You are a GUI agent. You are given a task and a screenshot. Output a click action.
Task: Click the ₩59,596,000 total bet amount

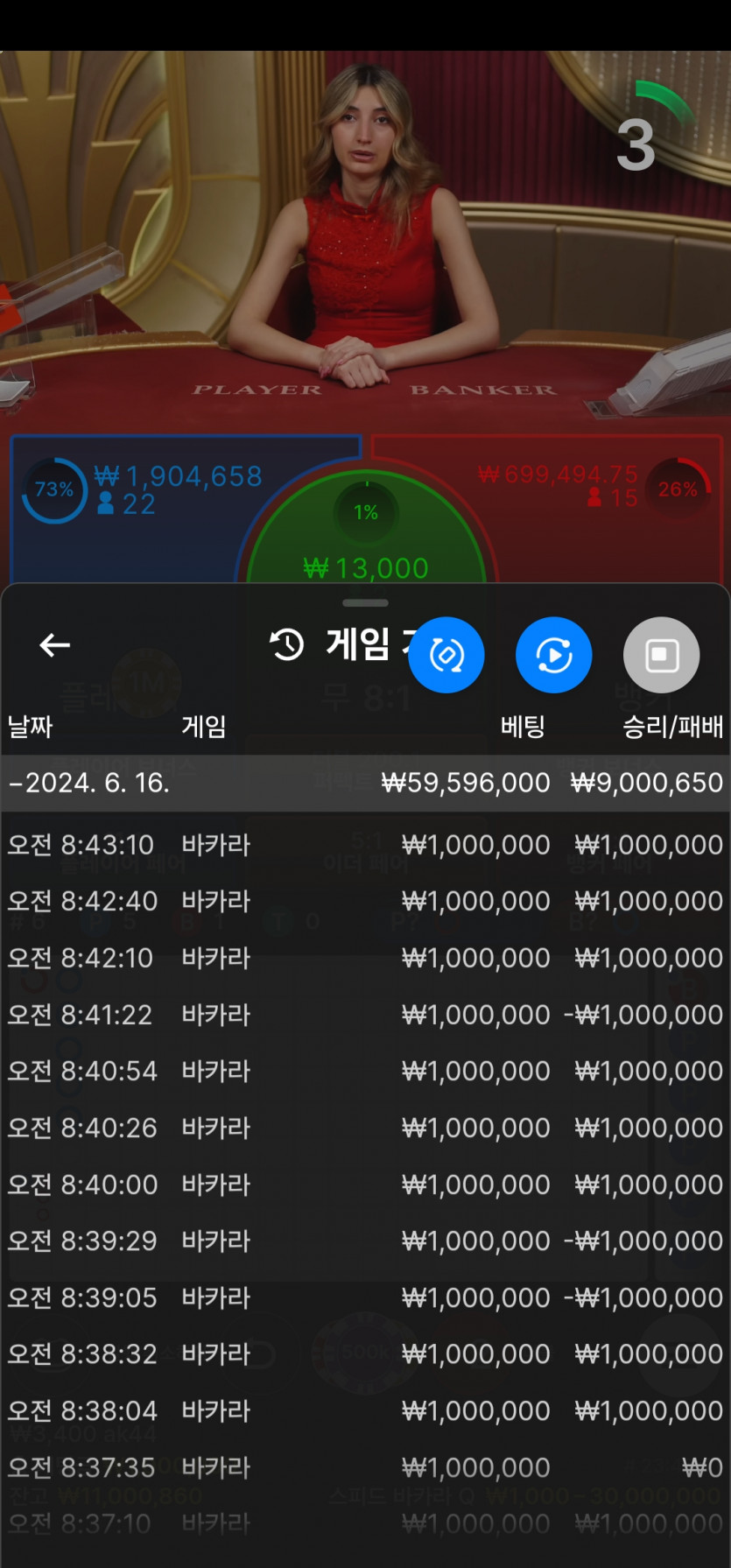[466, 783]
